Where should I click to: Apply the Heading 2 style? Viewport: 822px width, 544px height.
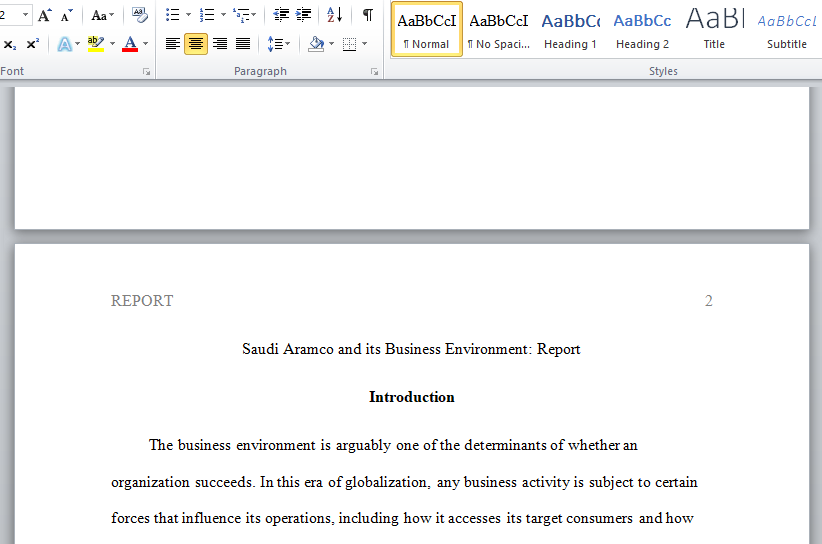point(642,29)
